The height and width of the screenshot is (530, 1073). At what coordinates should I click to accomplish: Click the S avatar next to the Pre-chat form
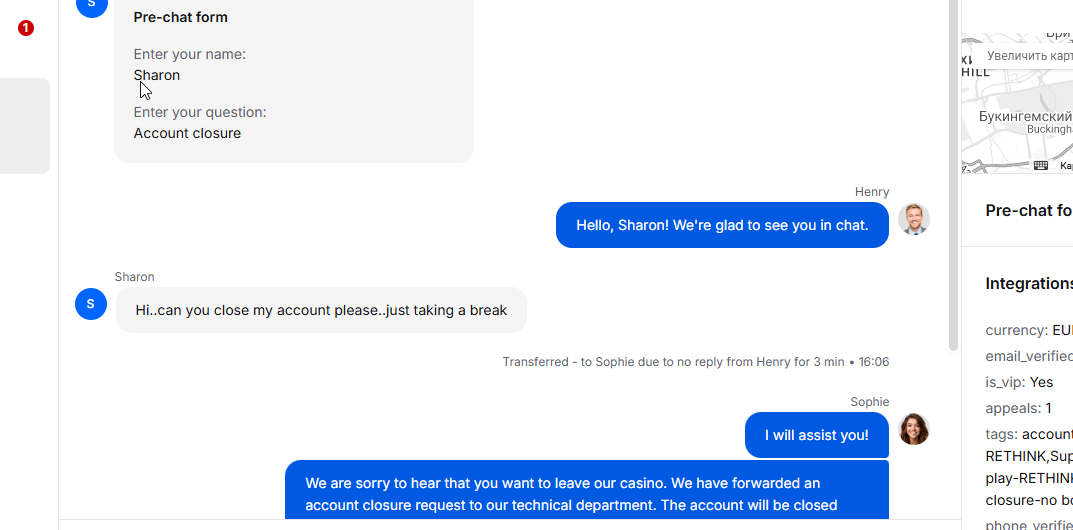(x=91, y=5)
